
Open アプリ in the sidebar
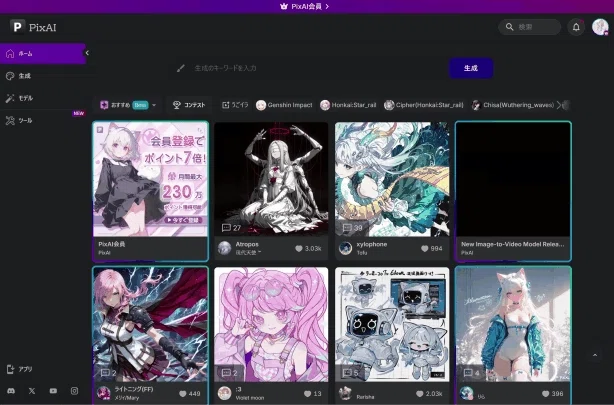tap(20, 369)
